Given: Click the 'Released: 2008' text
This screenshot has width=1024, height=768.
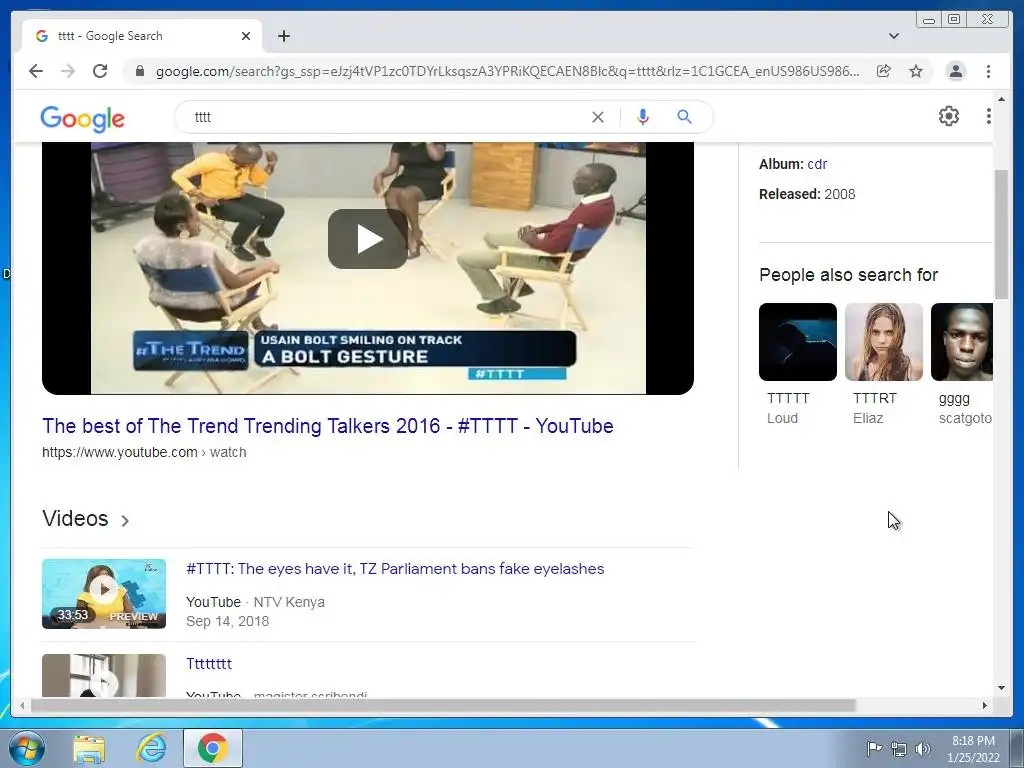Looking at the screenshot, I should (807, 194).
